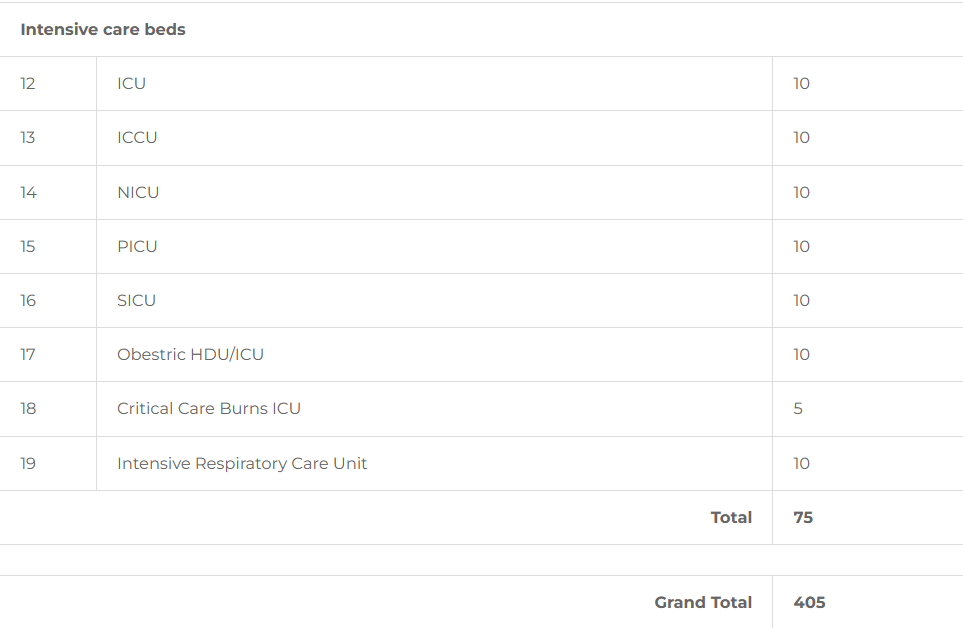Image resolution: width=963 pixels, height=628 pixels.
Task: Select serial number 19 cell
Action: pos(28,463)
